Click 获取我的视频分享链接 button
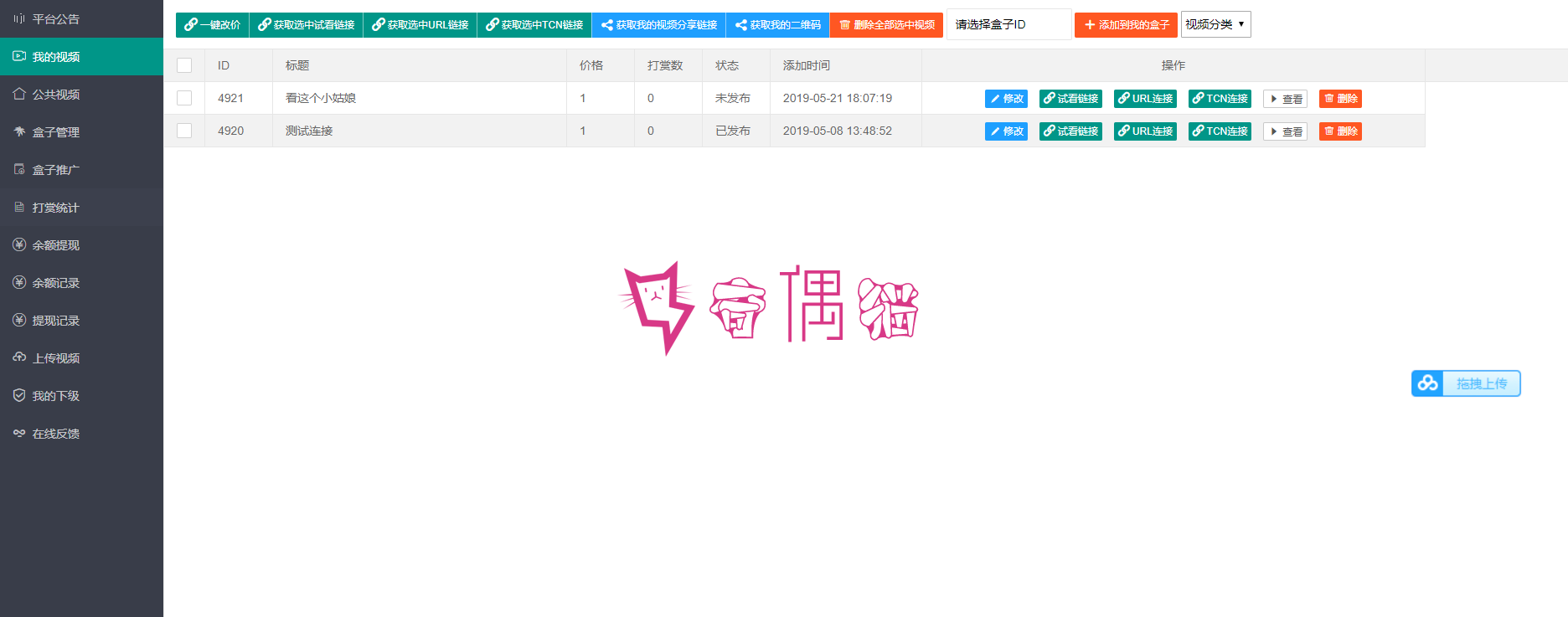1568x617 pixels. tap(659, 25)
